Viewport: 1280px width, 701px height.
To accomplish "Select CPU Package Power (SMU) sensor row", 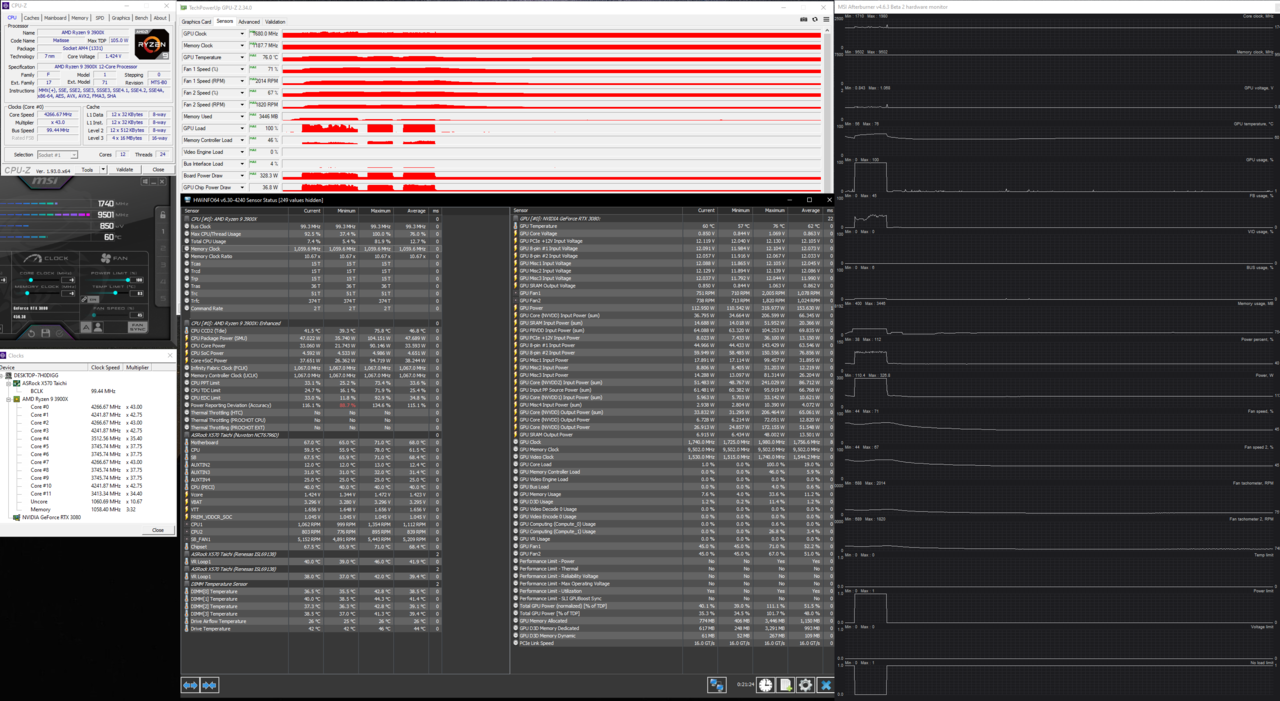I will [312, 338].
